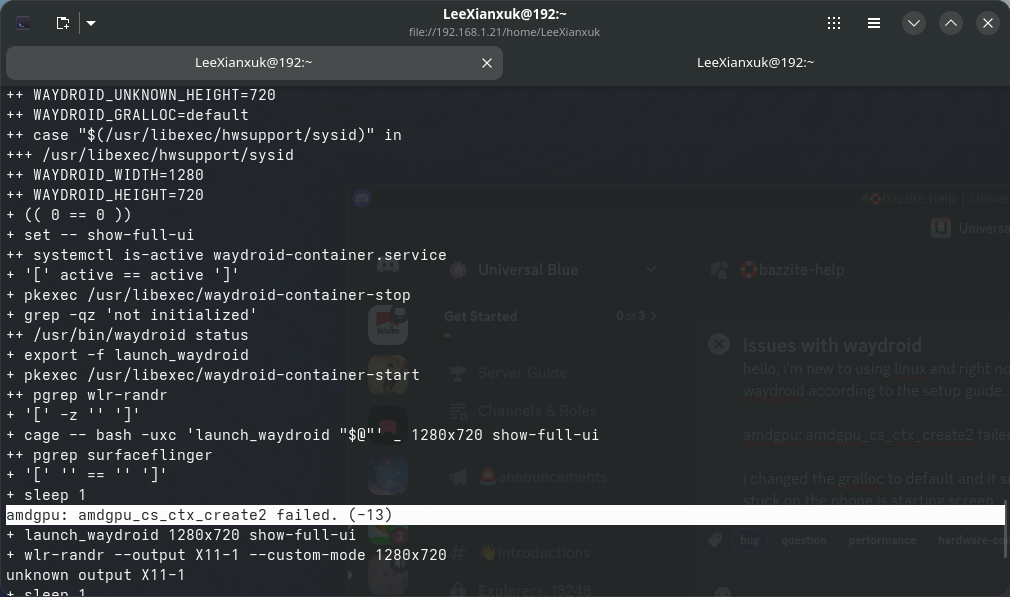Screen dimensions: 1010x597
Task: Open a new terminal tab
Action: pos(62,22)
